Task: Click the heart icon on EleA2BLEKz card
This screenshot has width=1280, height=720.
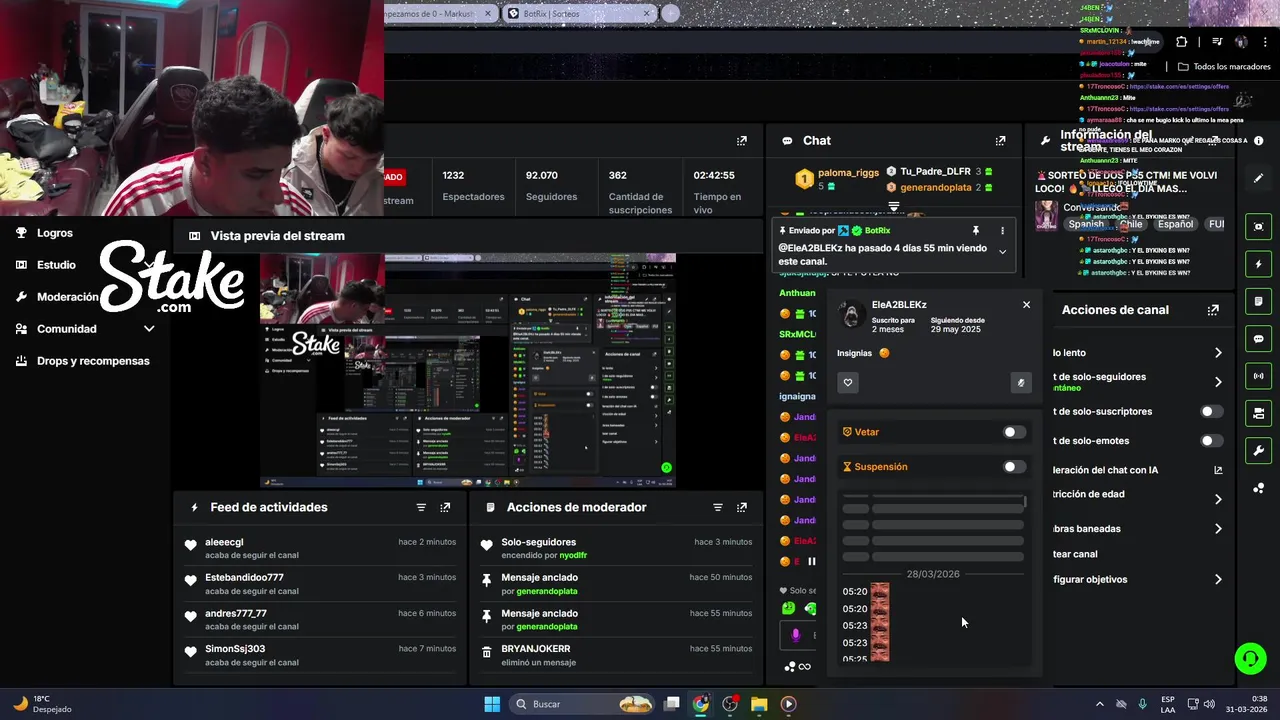Action: coord(848,382)
